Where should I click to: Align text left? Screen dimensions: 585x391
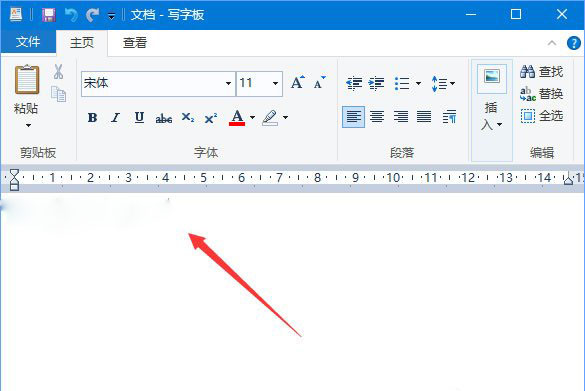(354, 117)
